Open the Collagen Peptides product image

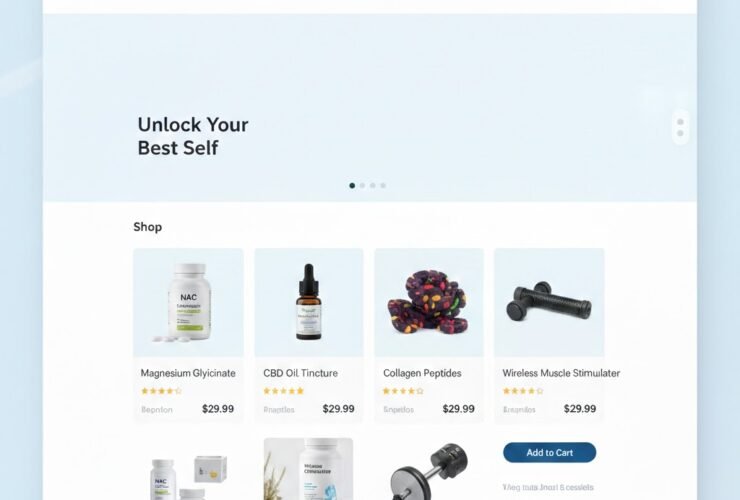coord(429,302)
